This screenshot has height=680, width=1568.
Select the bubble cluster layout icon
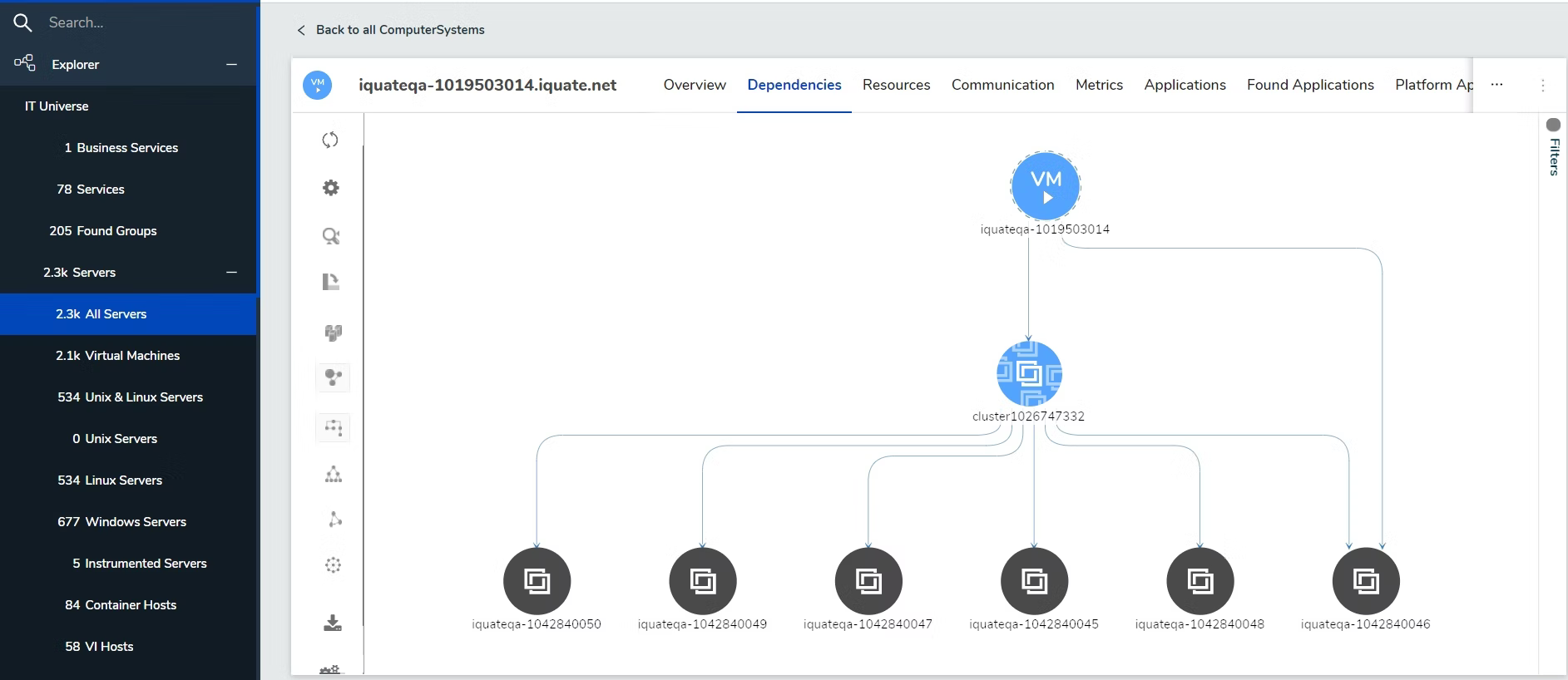pos(333,378)
